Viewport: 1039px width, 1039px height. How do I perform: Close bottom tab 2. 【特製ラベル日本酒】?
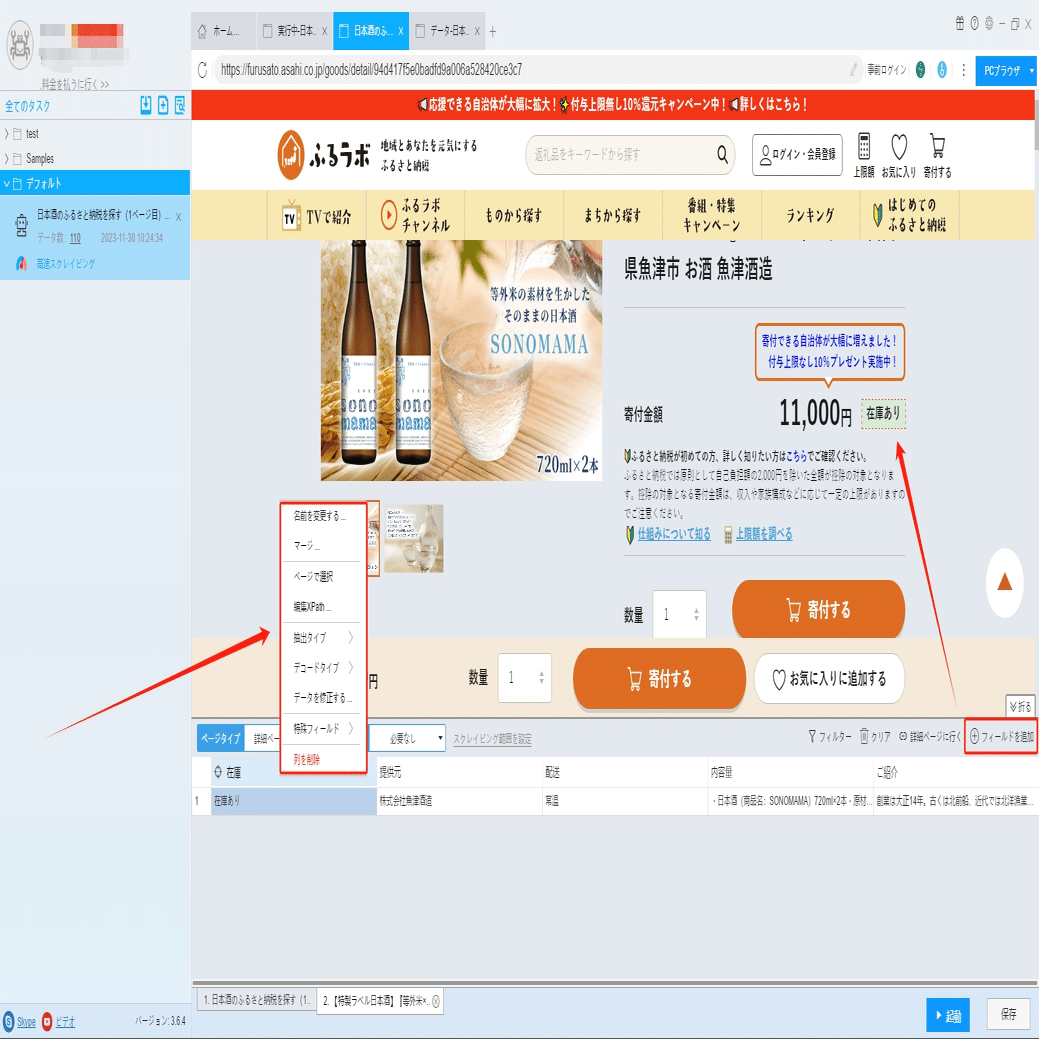435,1001
